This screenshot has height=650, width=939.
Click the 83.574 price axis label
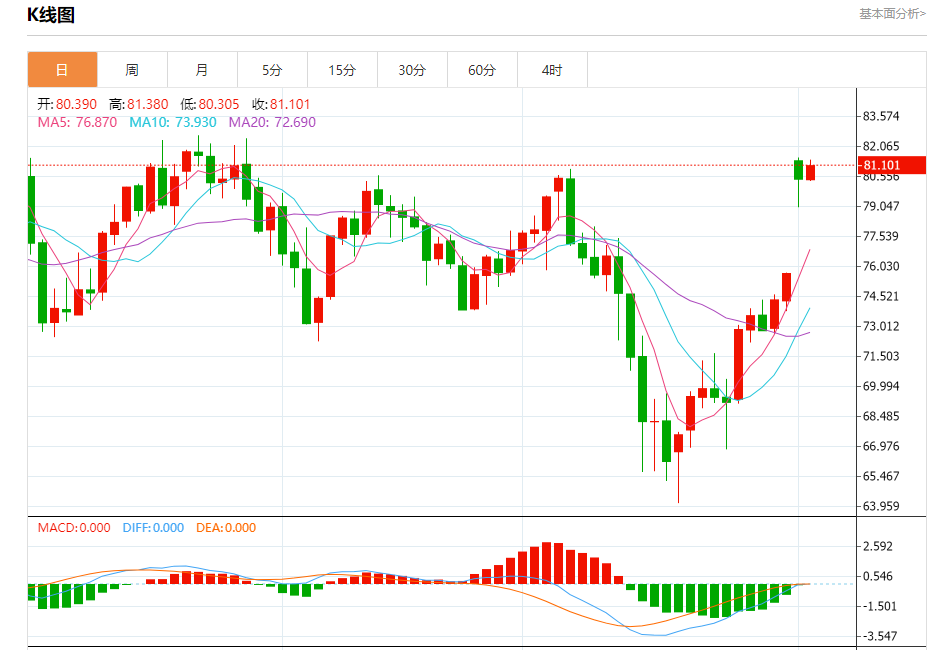(x=881, y=116)
